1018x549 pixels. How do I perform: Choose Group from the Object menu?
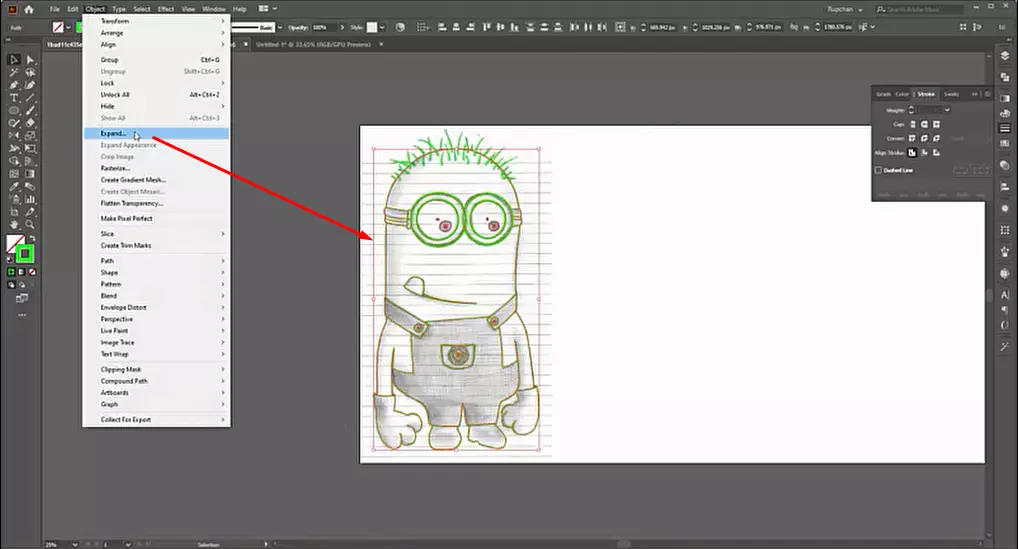[x=156, y=60]
